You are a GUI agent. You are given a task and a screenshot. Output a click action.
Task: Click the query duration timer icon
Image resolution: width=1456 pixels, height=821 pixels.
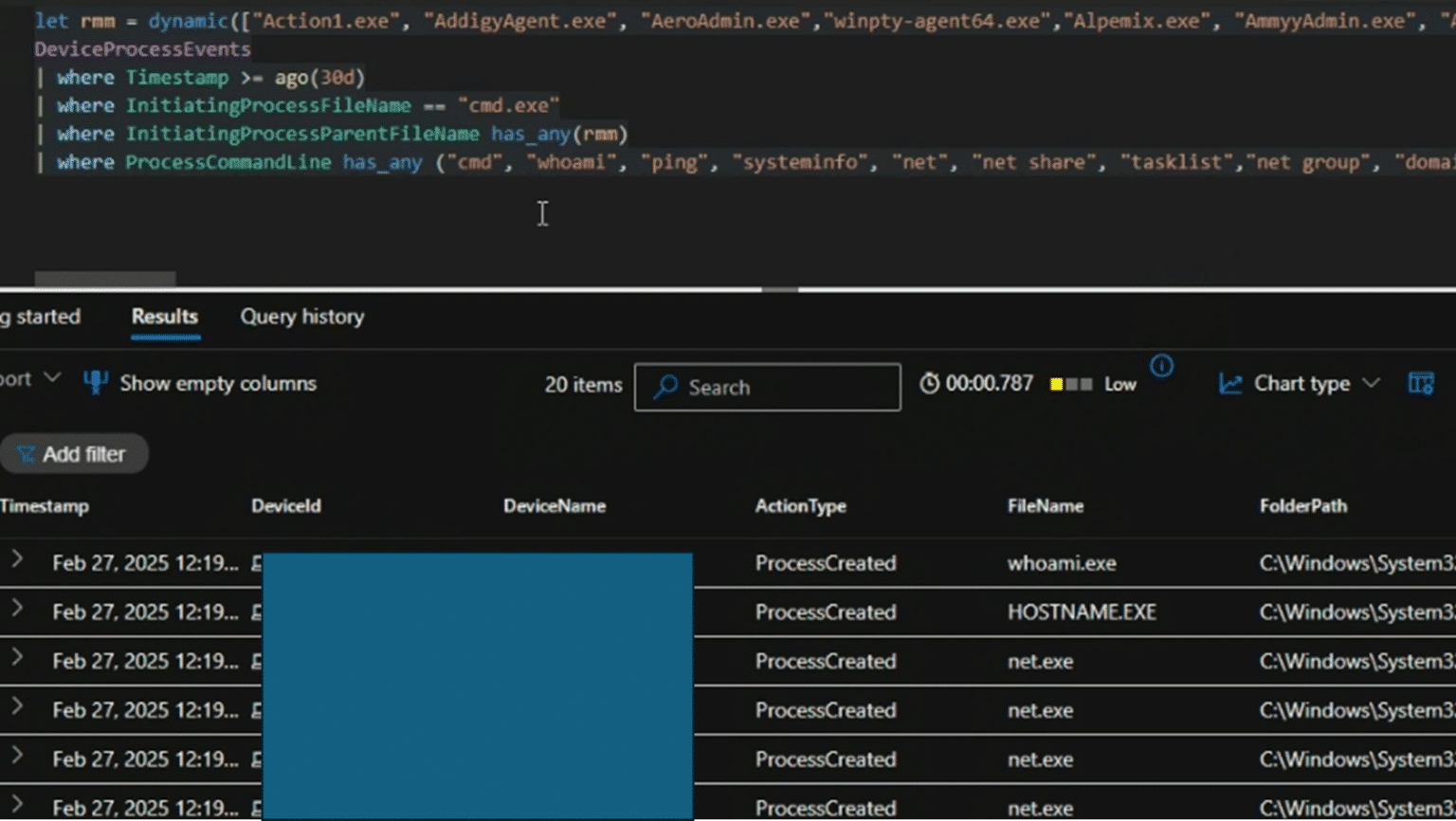pos(931,383)
